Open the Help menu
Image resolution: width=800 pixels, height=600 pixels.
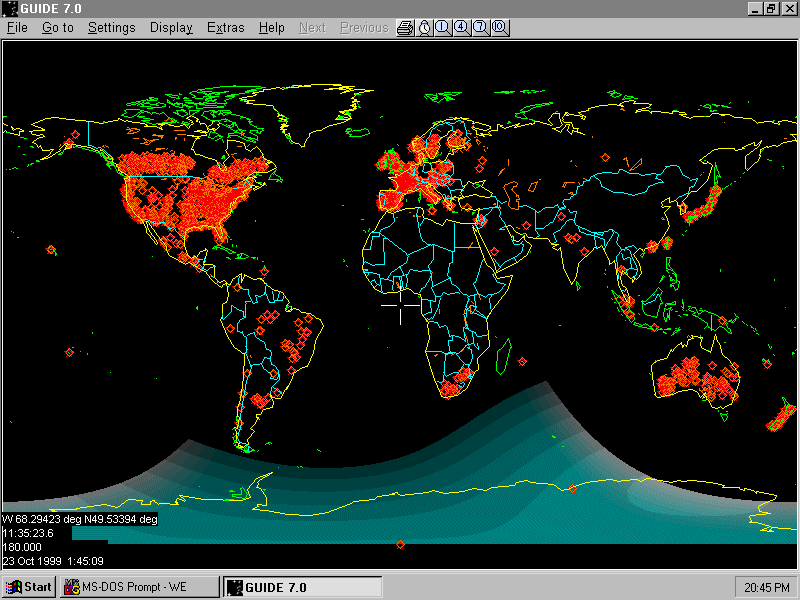[x=272, y=28]
